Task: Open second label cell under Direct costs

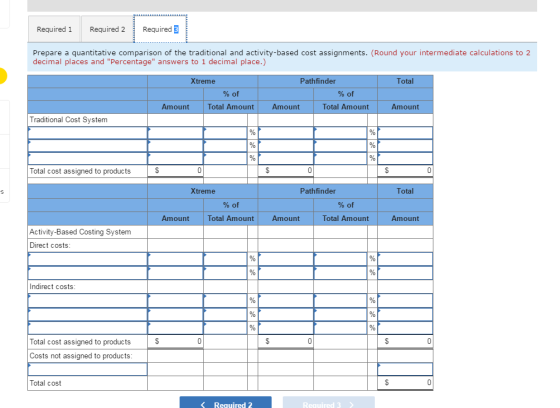Action: click(x=88, y=273)
